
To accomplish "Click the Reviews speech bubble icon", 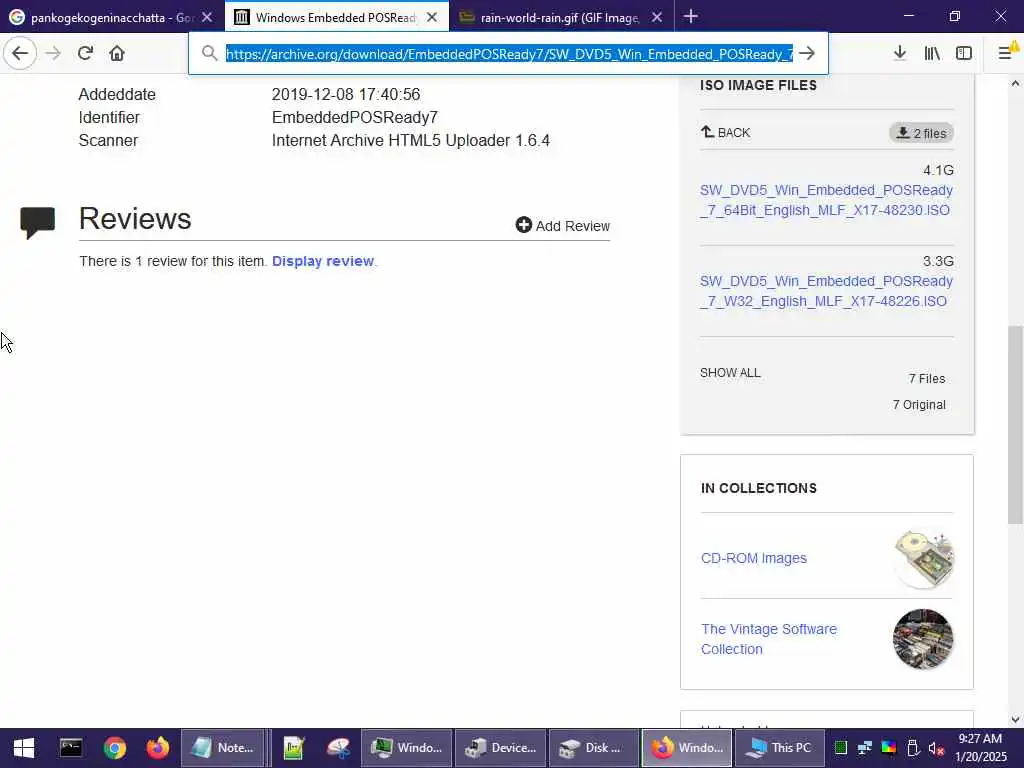I will [x=38, y=223].
